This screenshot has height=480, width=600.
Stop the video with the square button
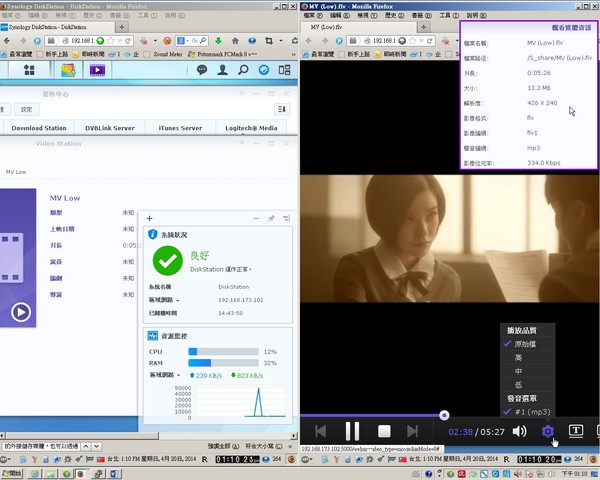point(384,431)
